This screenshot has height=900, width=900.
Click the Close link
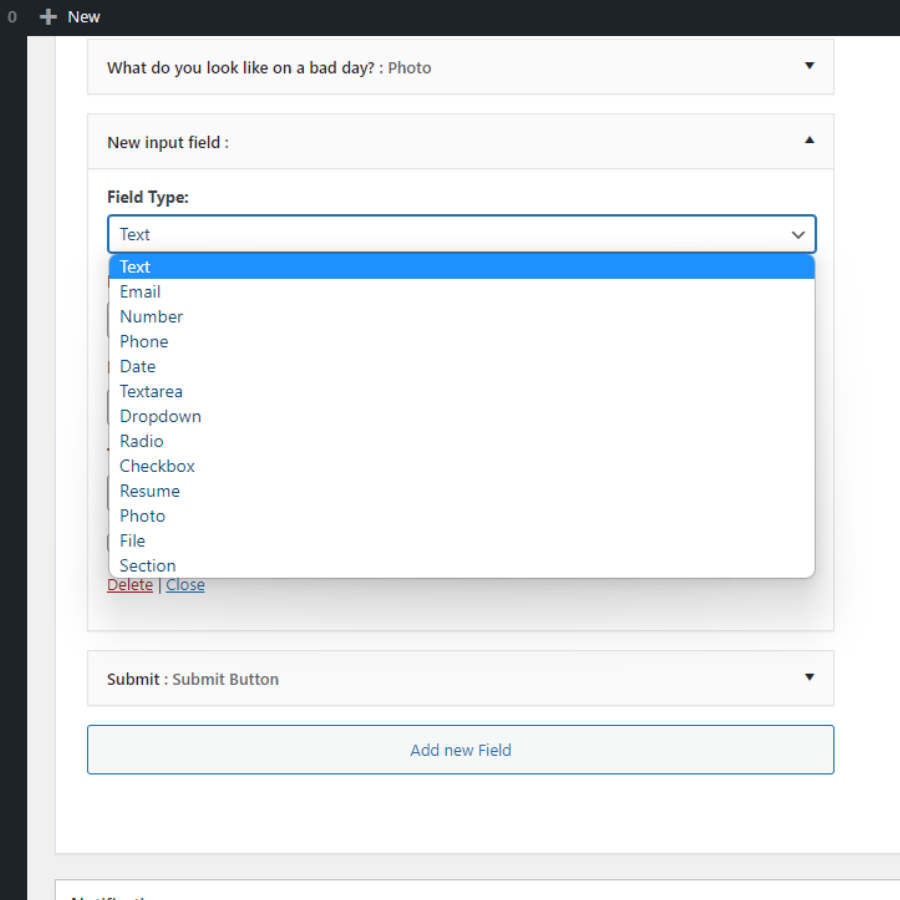(185, 585)
